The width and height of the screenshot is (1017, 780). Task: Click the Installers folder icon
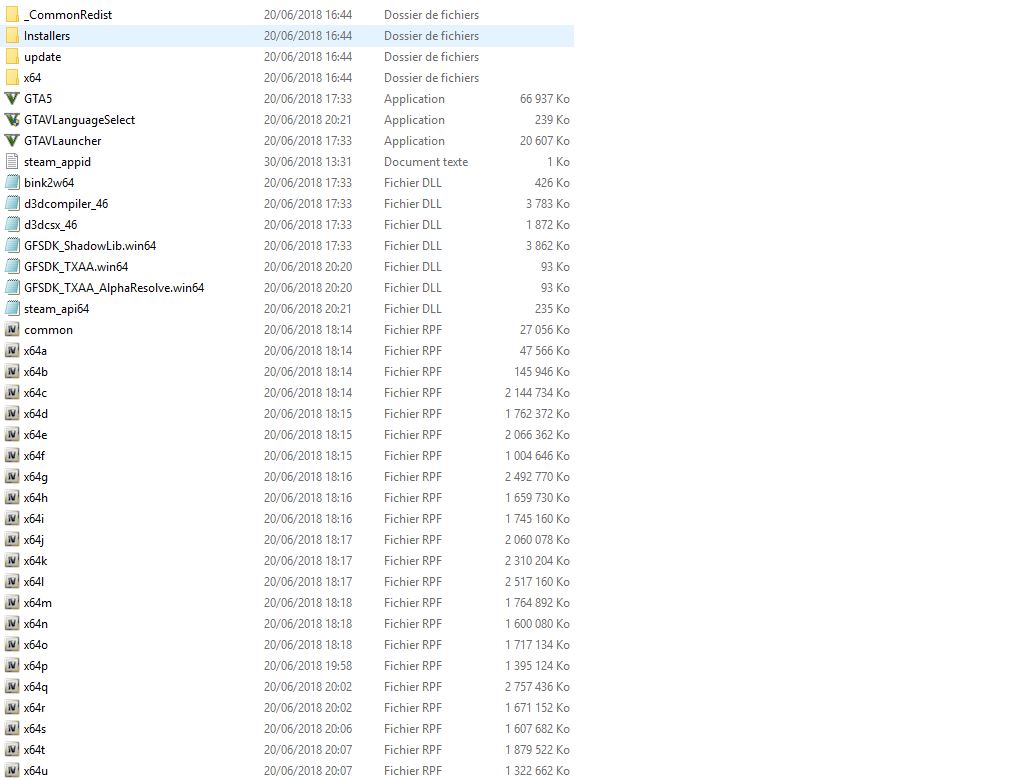coord(12,36)
